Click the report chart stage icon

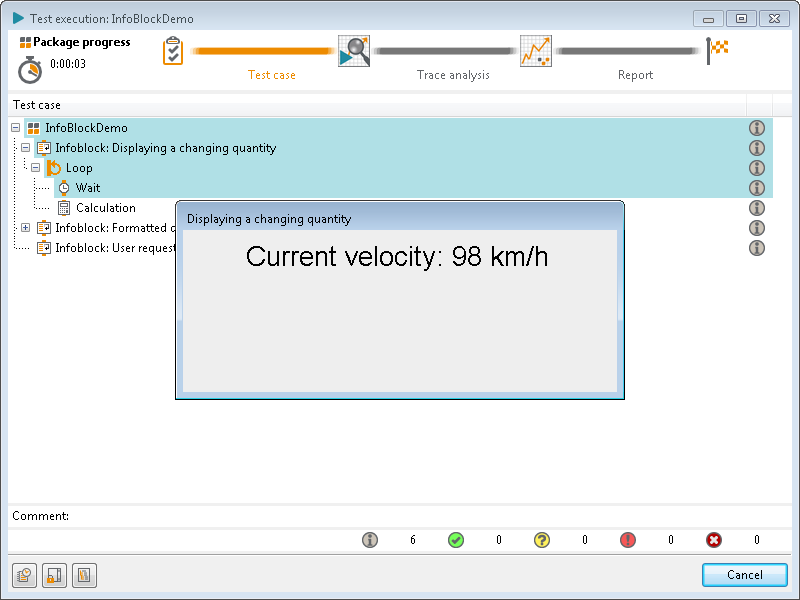[x=536, y=51]
